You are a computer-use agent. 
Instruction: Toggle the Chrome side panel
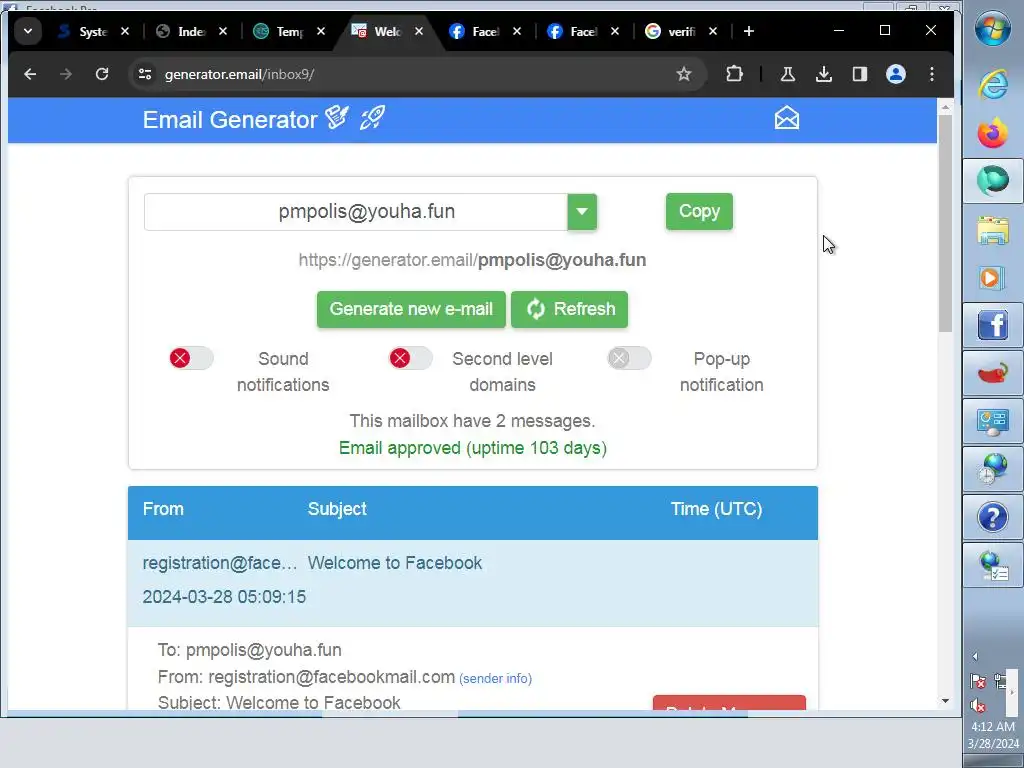[x=859, y=74]
